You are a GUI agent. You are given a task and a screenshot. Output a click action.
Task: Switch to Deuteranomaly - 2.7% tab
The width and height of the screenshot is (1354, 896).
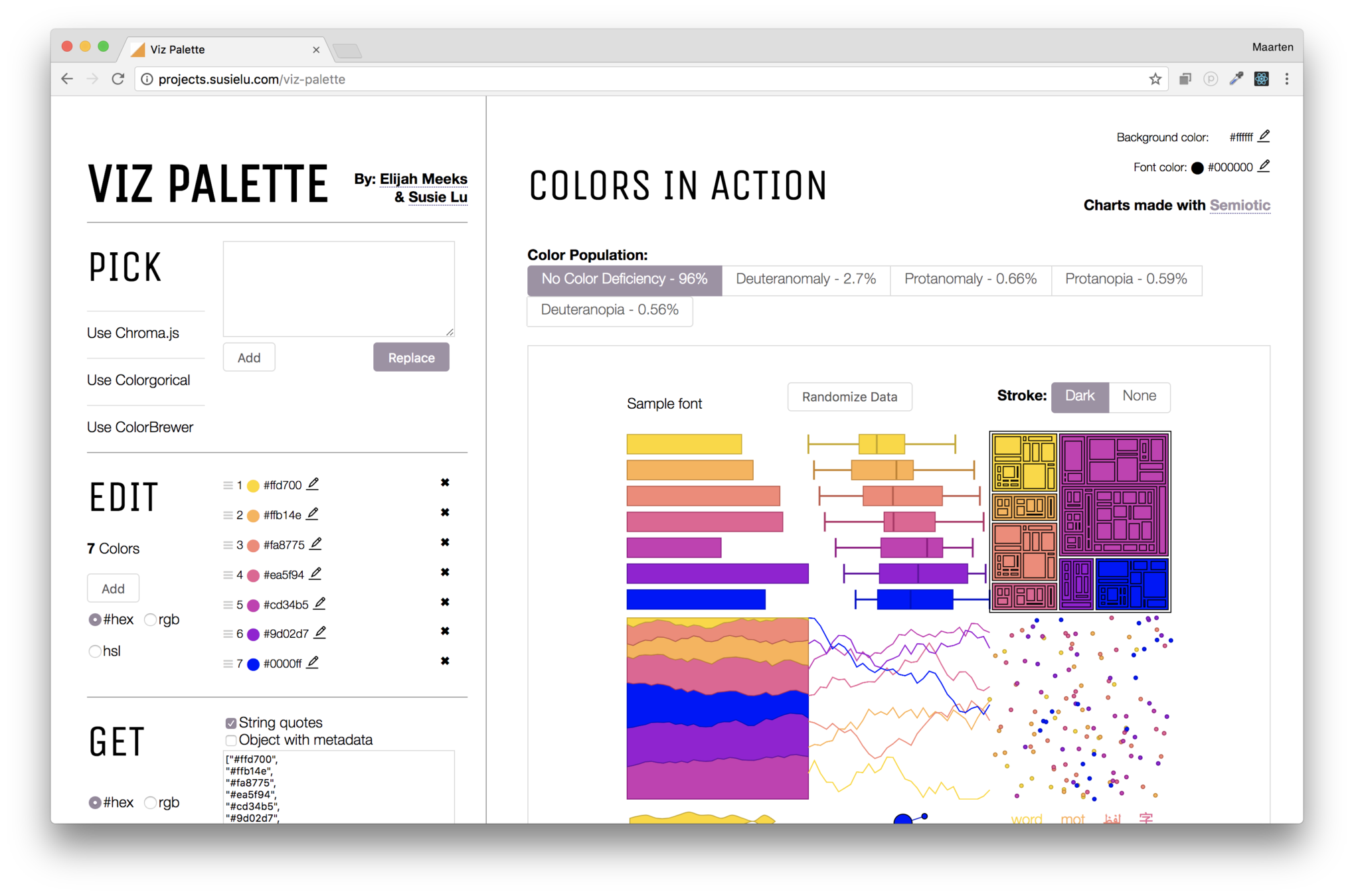pos(805,279)
